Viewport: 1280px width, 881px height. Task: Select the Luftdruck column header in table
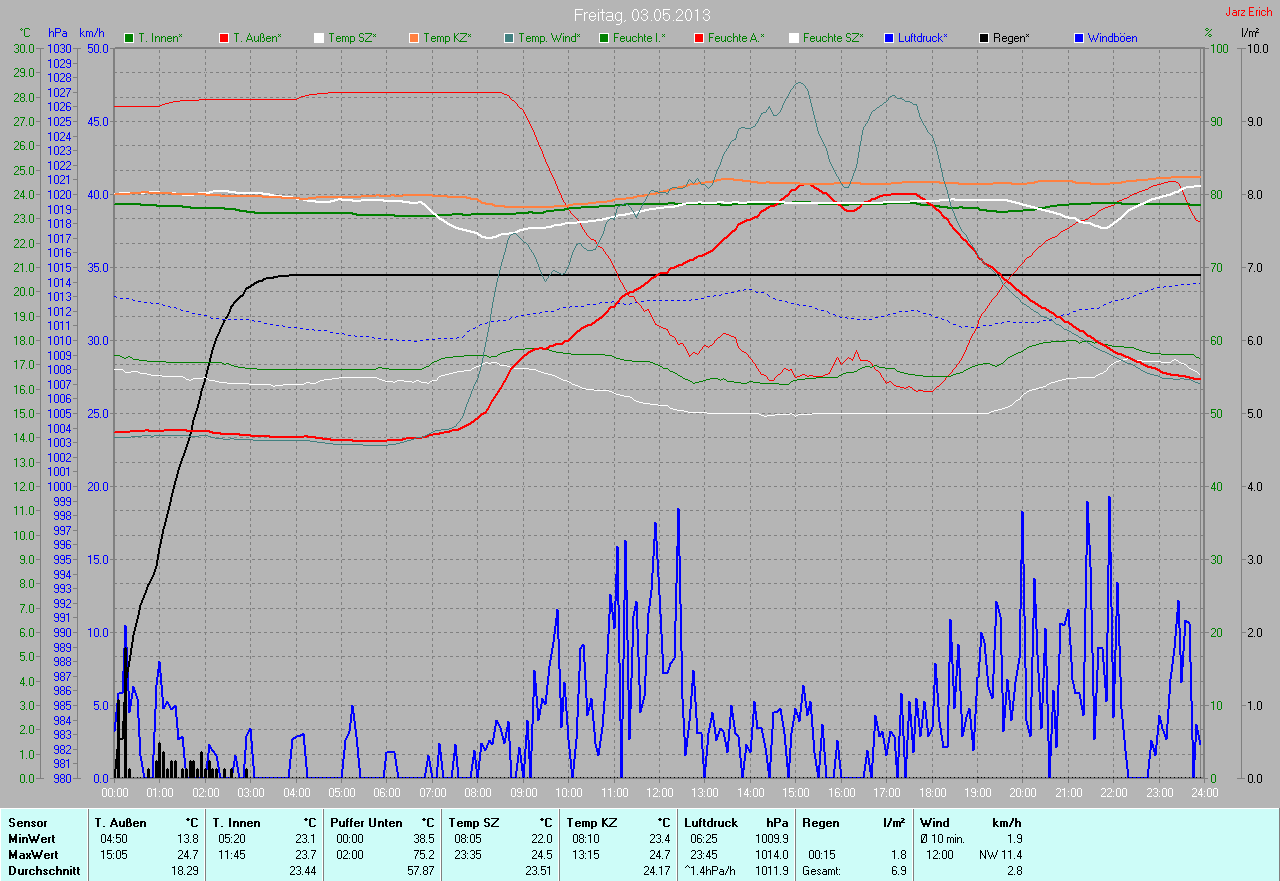[x=712, y=823]
